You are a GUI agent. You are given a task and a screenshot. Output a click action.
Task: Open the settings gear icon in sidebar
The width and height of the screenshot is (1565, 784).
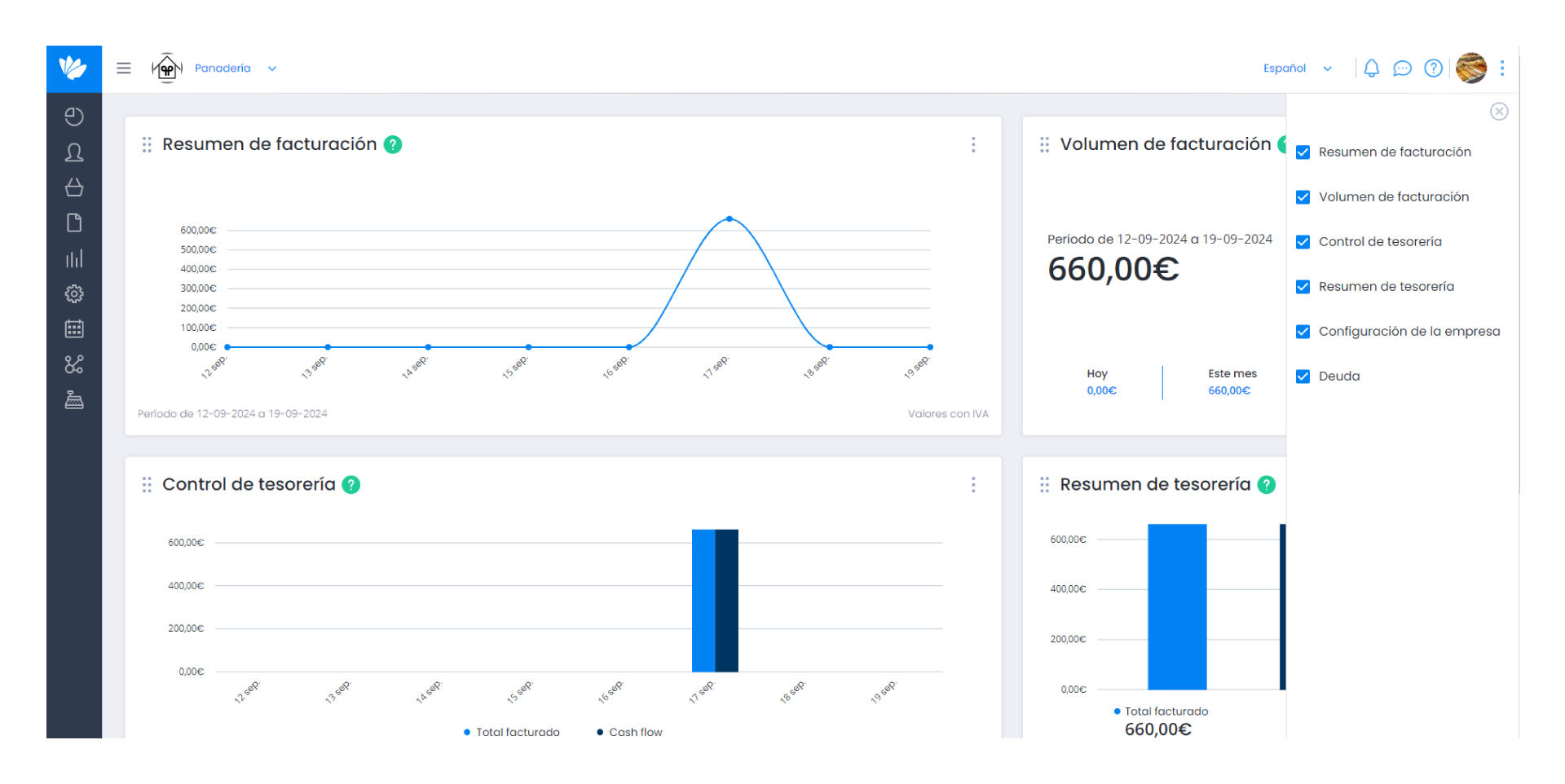(x=74, y=293)
